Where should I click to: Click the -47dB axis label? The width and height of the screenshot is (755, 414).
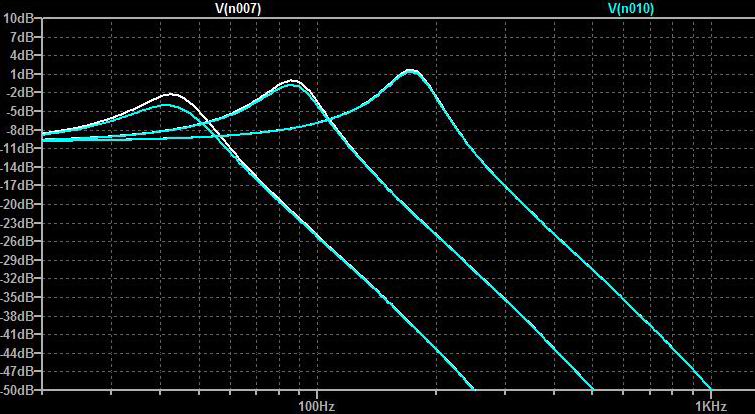18,372
